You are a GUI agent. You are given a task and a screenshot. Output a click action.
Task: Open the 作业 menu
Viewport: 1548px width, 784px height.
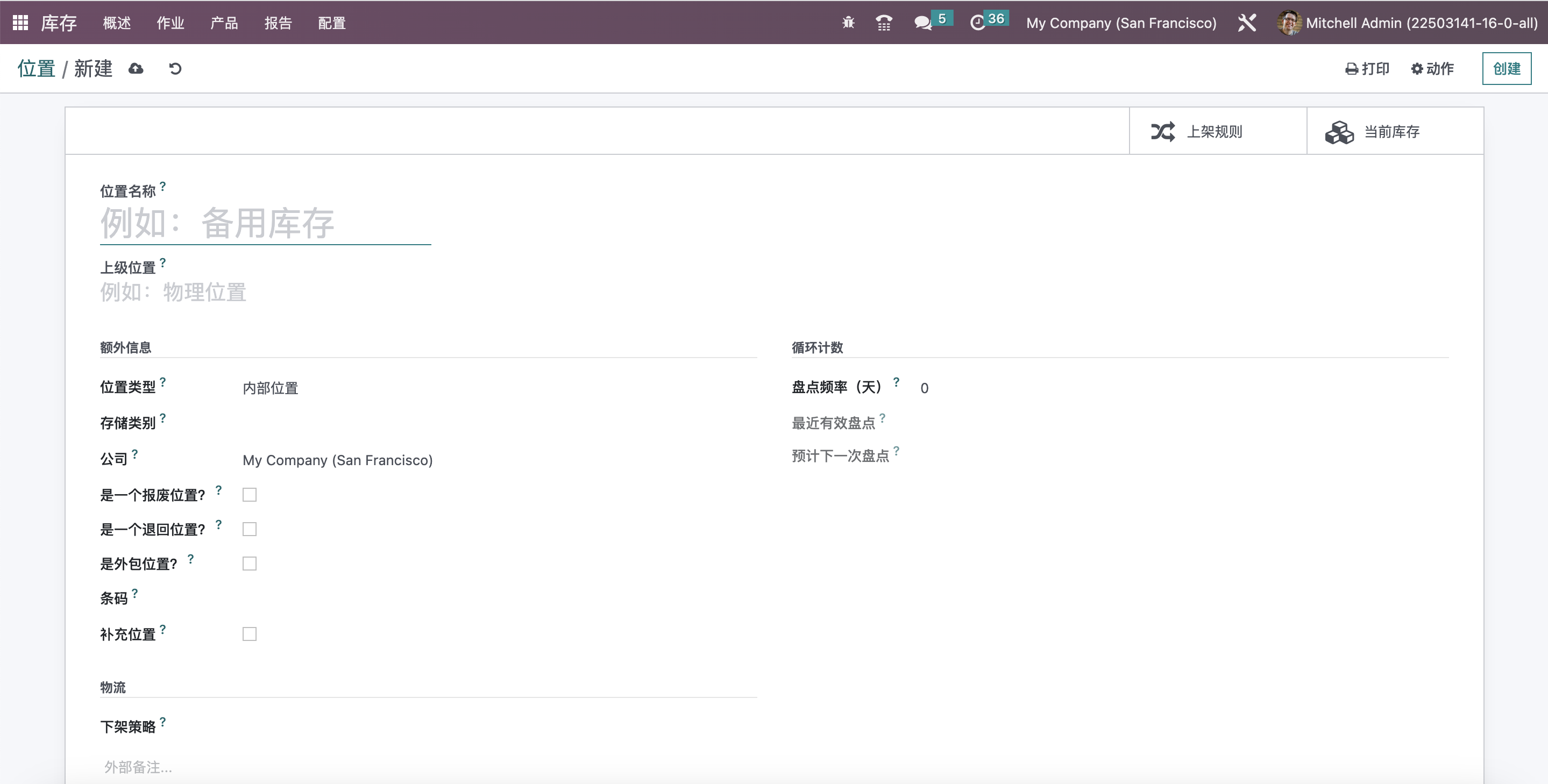point(170,23)
